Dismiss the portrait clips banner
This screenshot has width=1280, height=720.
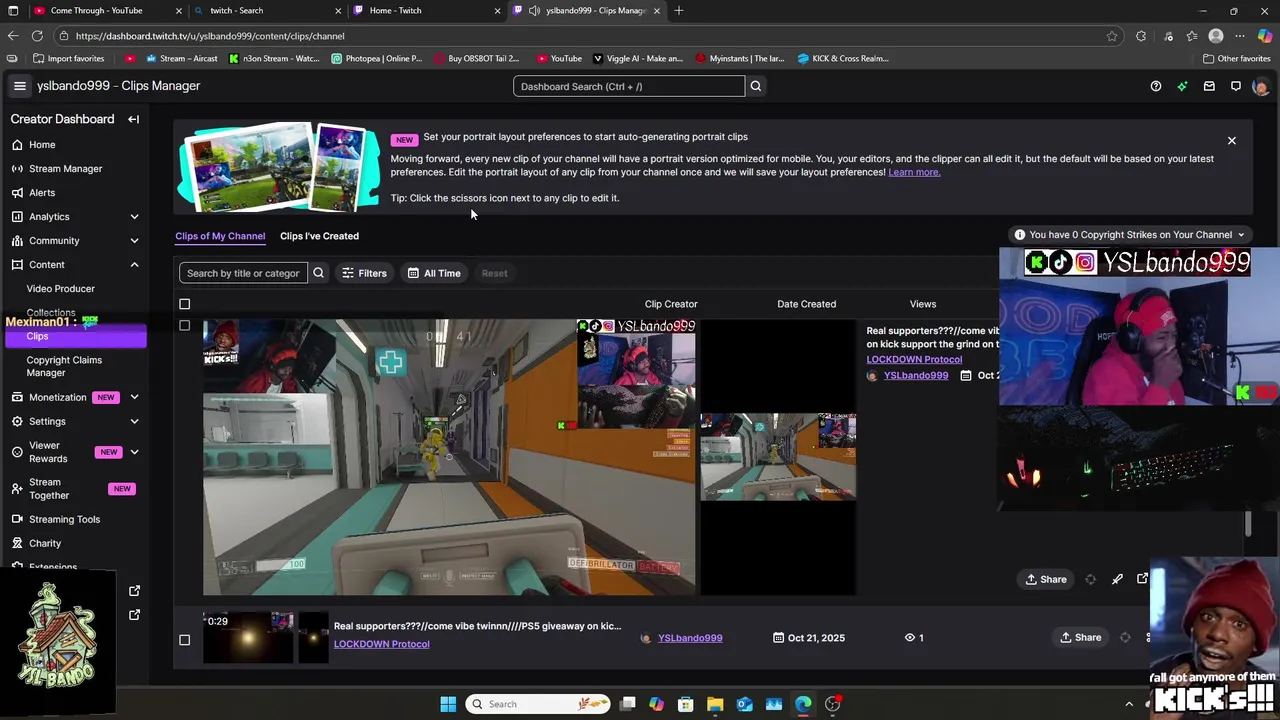[1232, 141]
